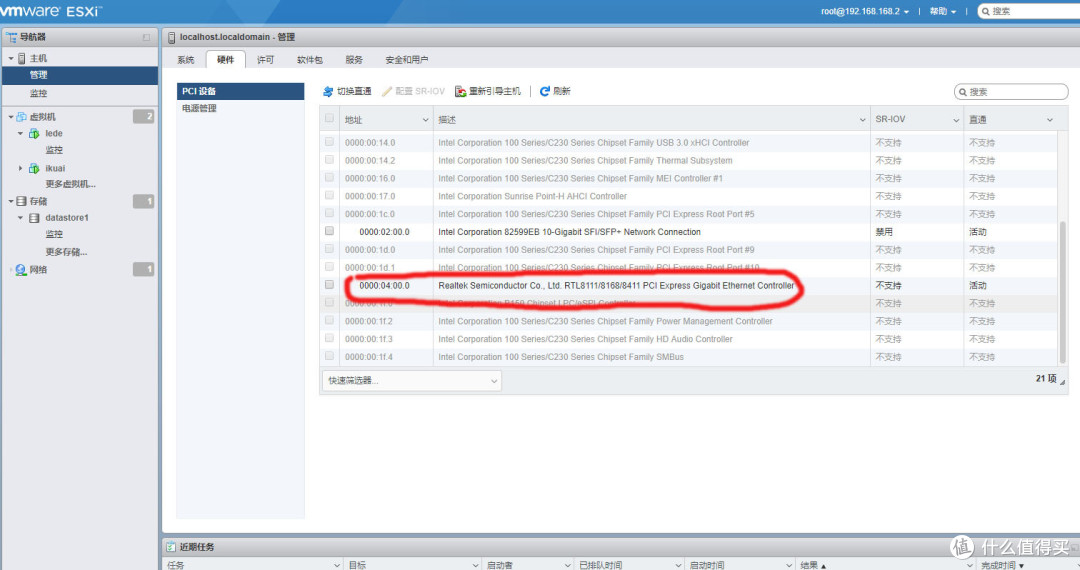Expand the ikuai VM tree node
This screenshot has height=570, width=1080.
[x=21, y=168]
